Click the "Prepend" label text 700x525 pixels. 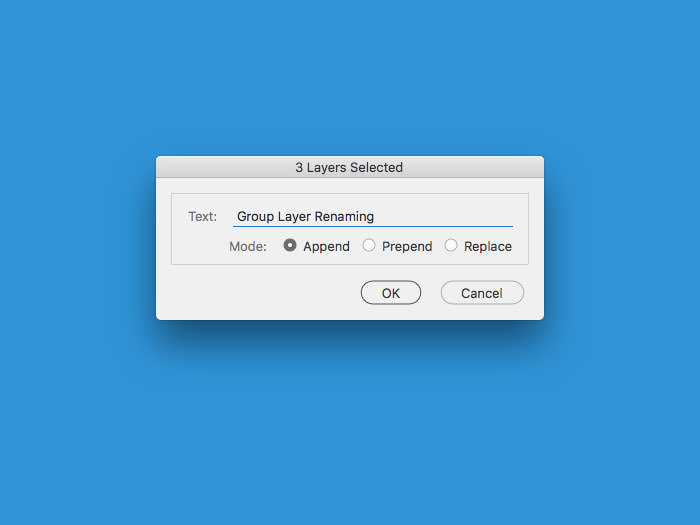pos(407,246)
